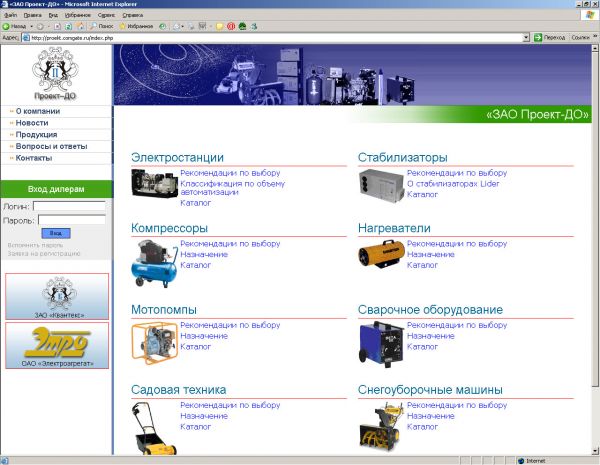The image size is (600, 465).
Task: Refresh the page with Refresh icon
Action: (x=68, y=26)
